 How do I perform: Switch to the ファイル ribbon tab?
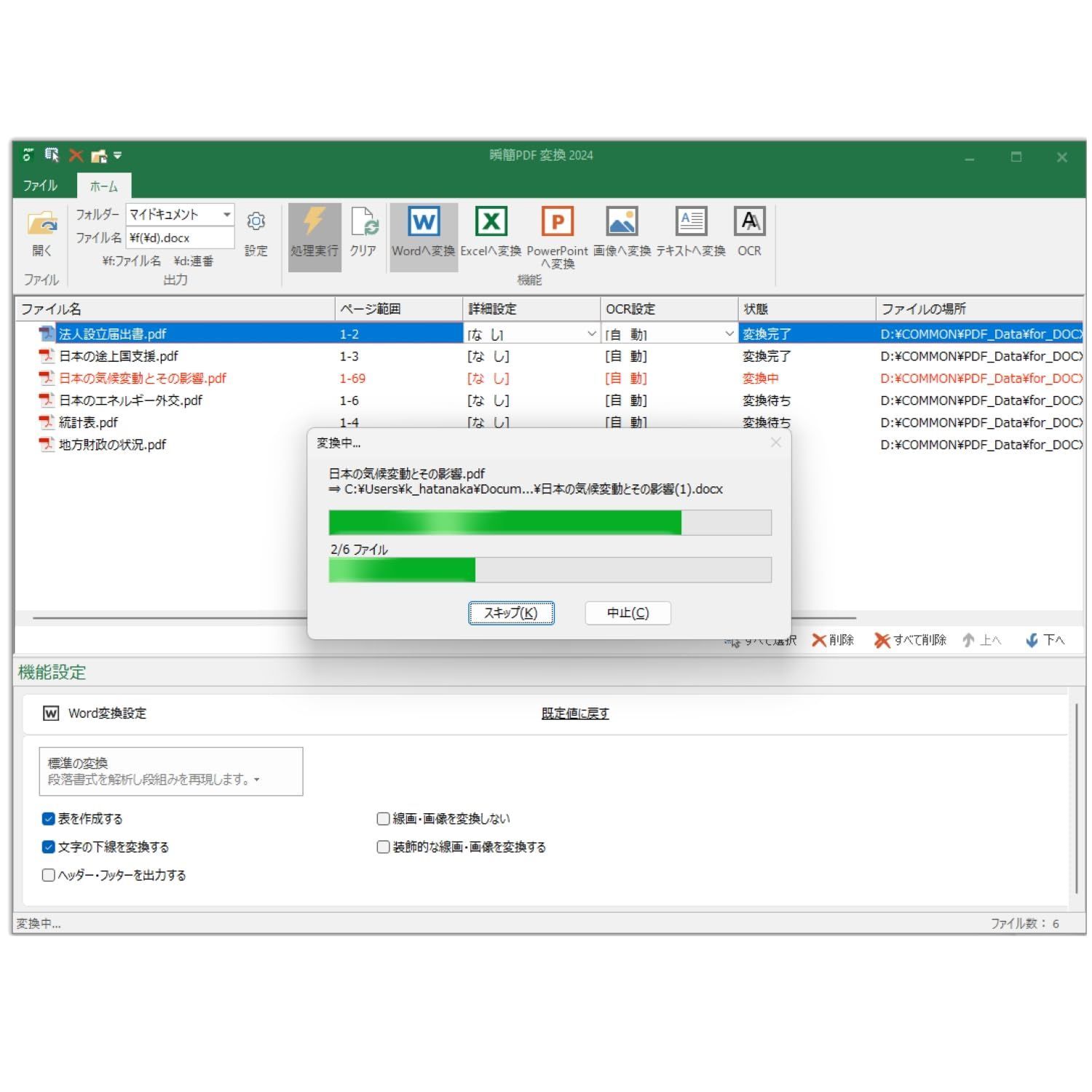pos(41,186)
